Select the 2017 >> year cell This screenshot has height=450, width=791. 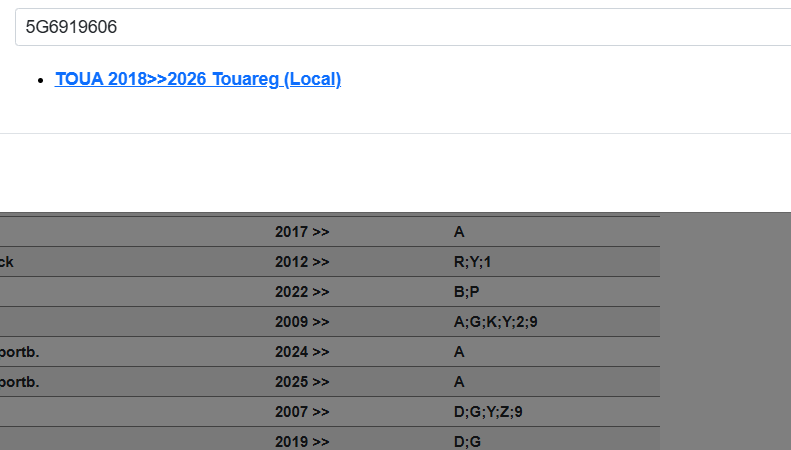pyautogui.click(x=302, y=232)
